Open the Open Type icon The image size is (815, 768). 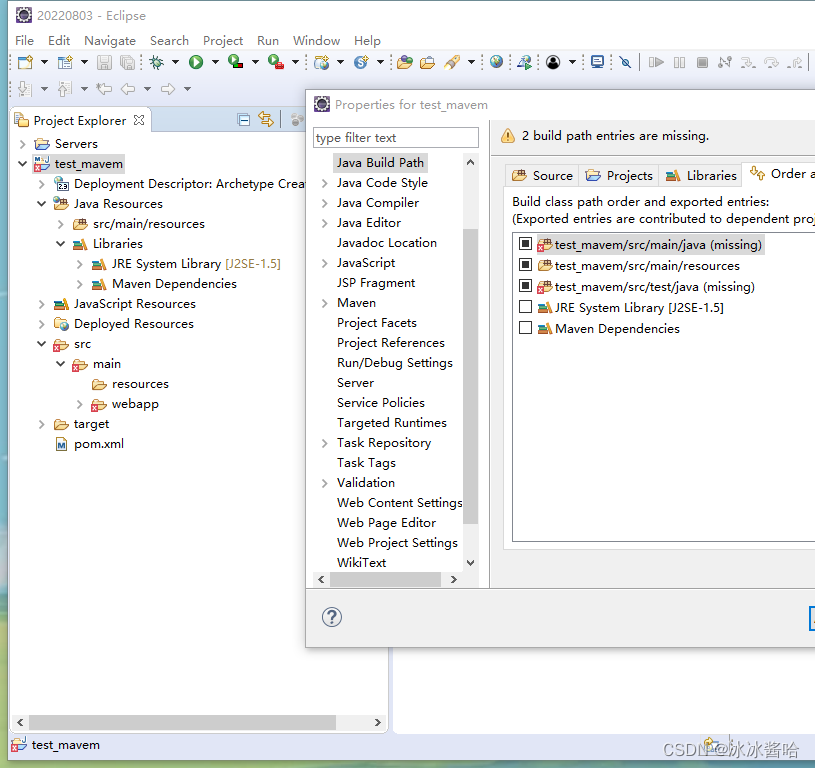point(405,62)
